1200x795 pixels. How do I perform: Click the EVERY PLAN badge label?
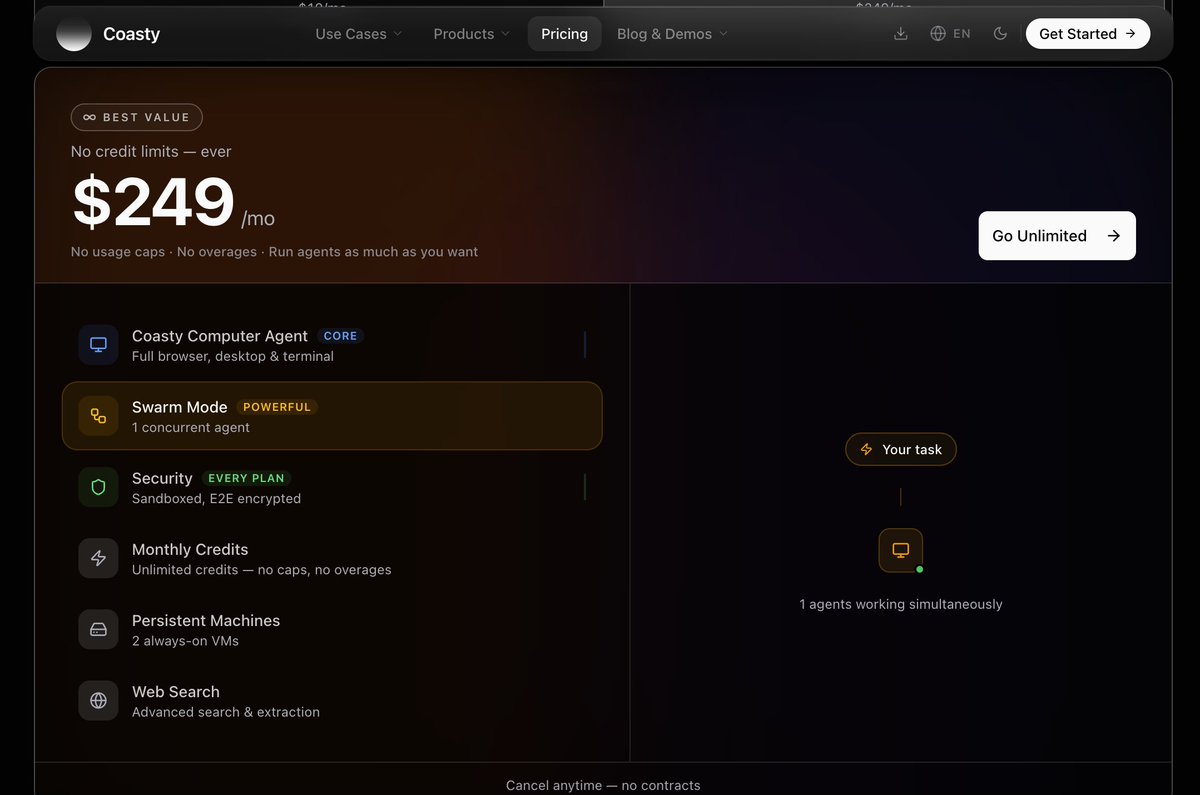pyautogui.click(x=246, y=478)
